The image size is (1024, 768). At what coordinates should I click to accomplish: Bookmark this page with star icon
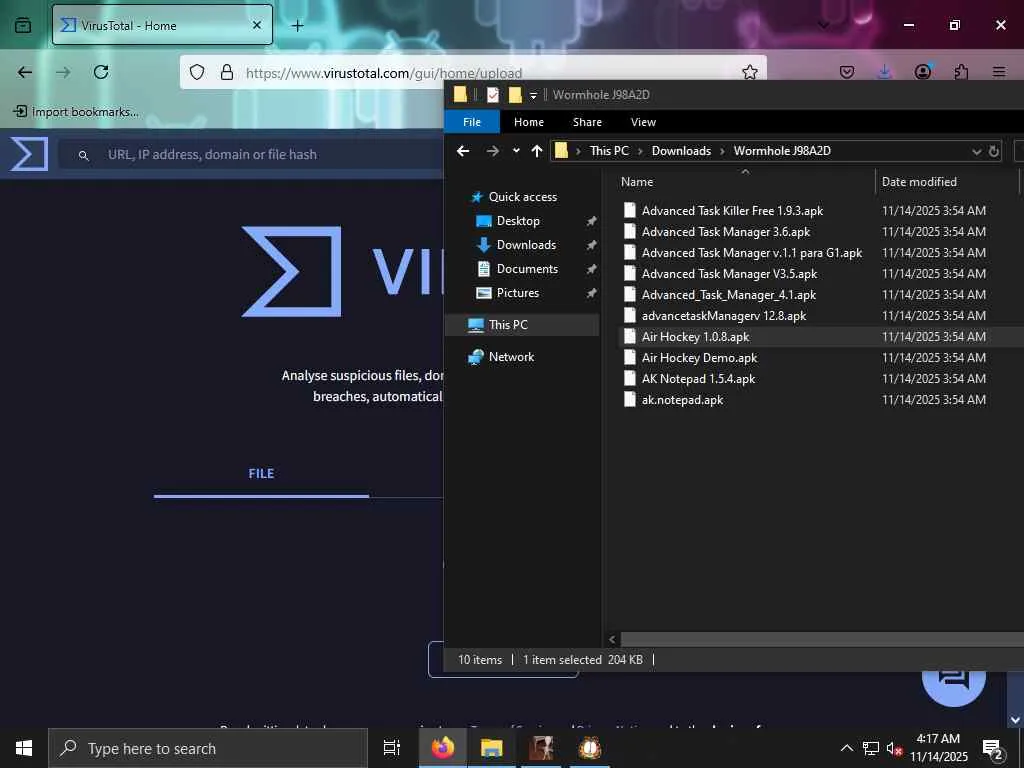click(x=750, y=72)
